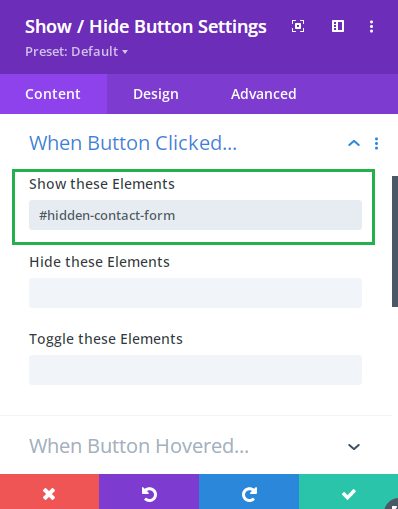Switch to the Design tab
The width and height of the screenshot is (398, 509).
coord(156,94)
